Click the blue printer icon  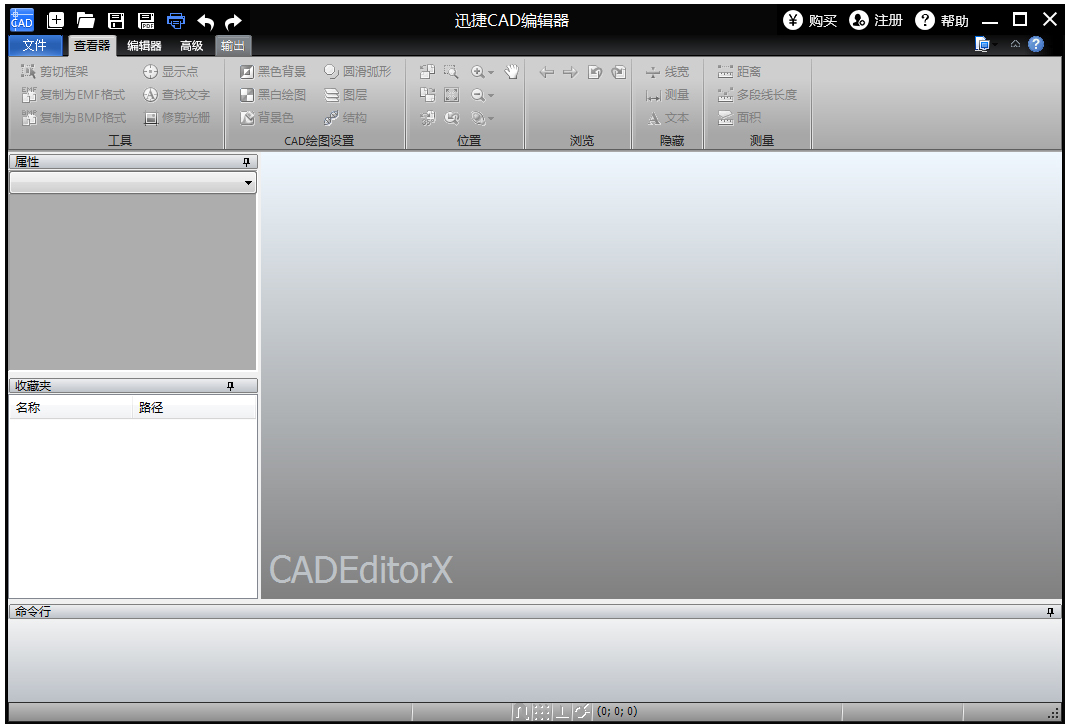[x=176, y=20]
